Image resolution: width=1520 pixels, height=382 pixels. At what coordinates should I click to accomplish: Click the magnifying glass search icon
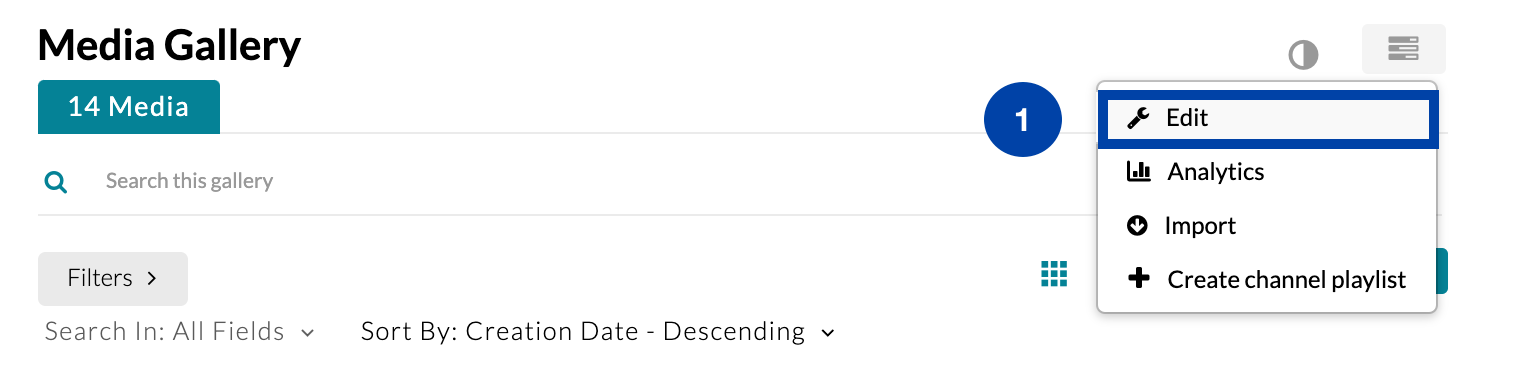tap(57, 182)
